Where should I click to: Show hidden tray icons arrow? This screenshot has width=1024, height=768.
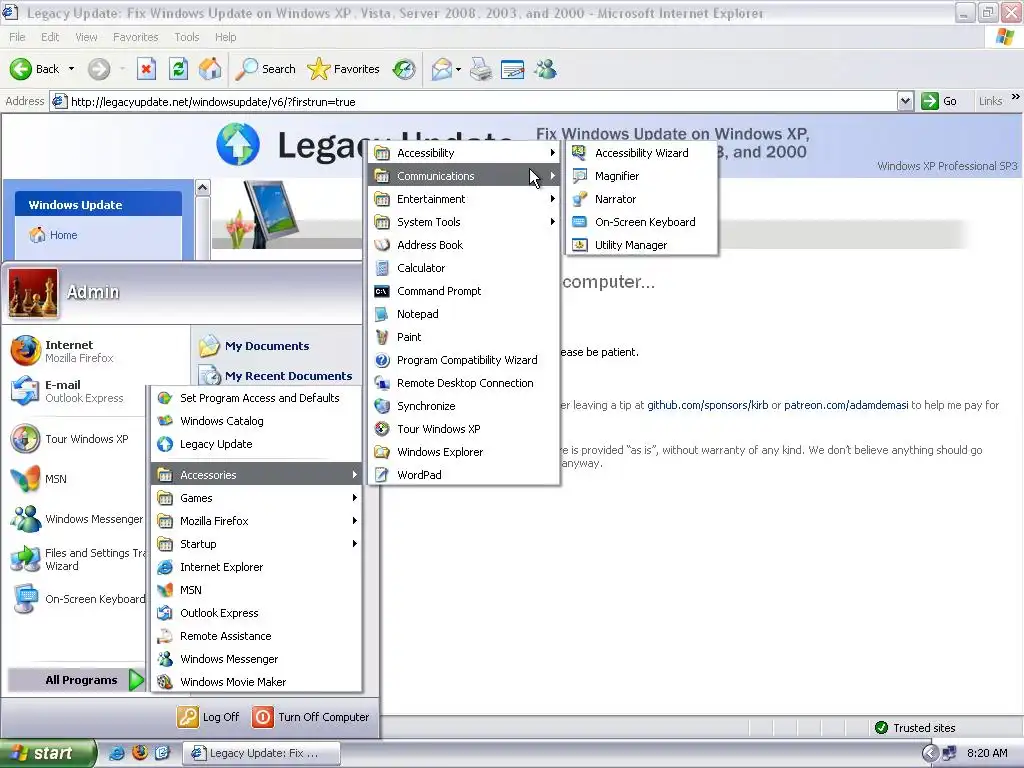[x=930, y=753]
